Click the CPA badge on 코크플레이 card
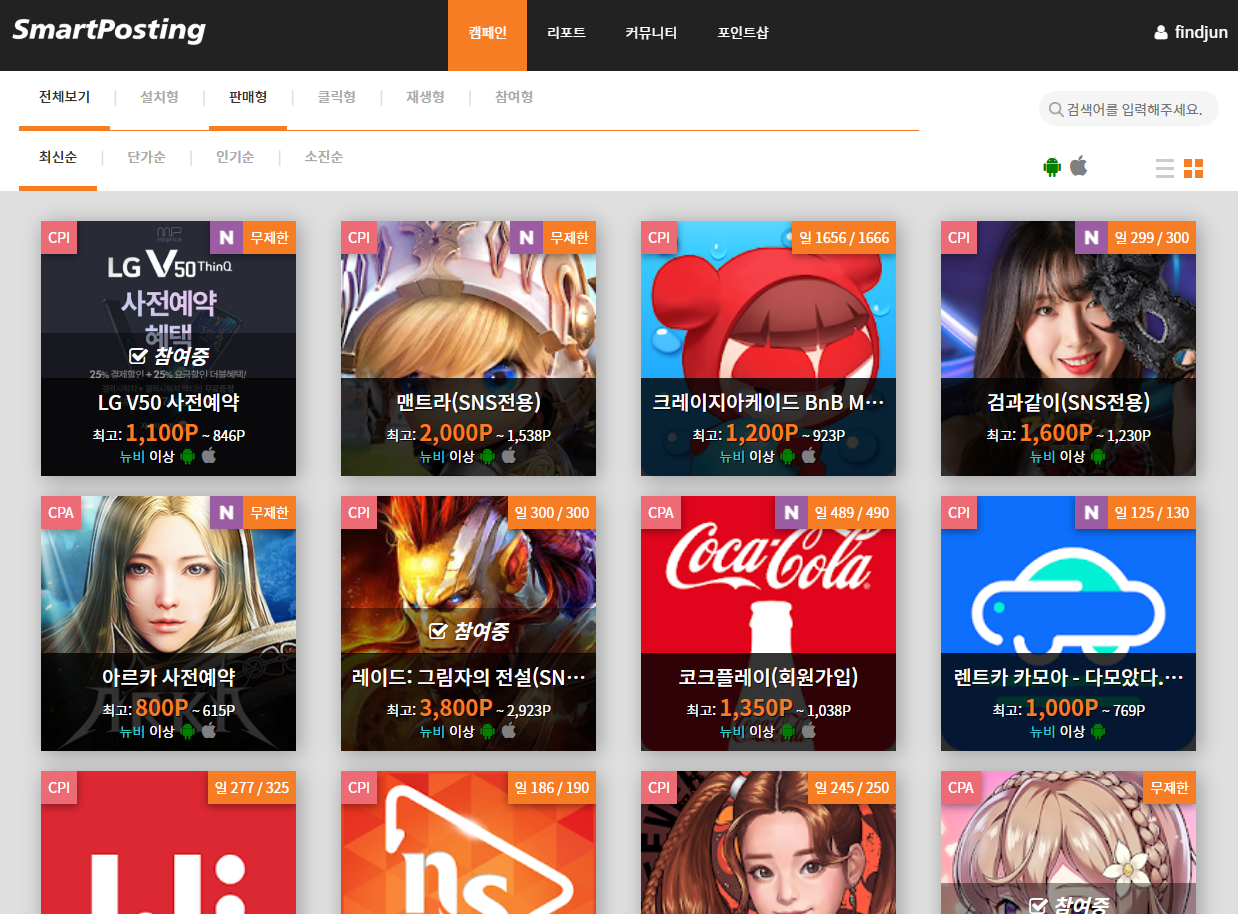 661,513
